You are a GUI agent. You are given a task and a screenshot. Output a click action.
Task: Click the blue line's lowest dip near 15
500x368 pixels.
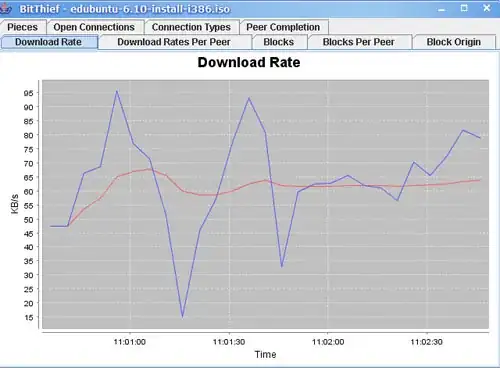click(182, 317)
